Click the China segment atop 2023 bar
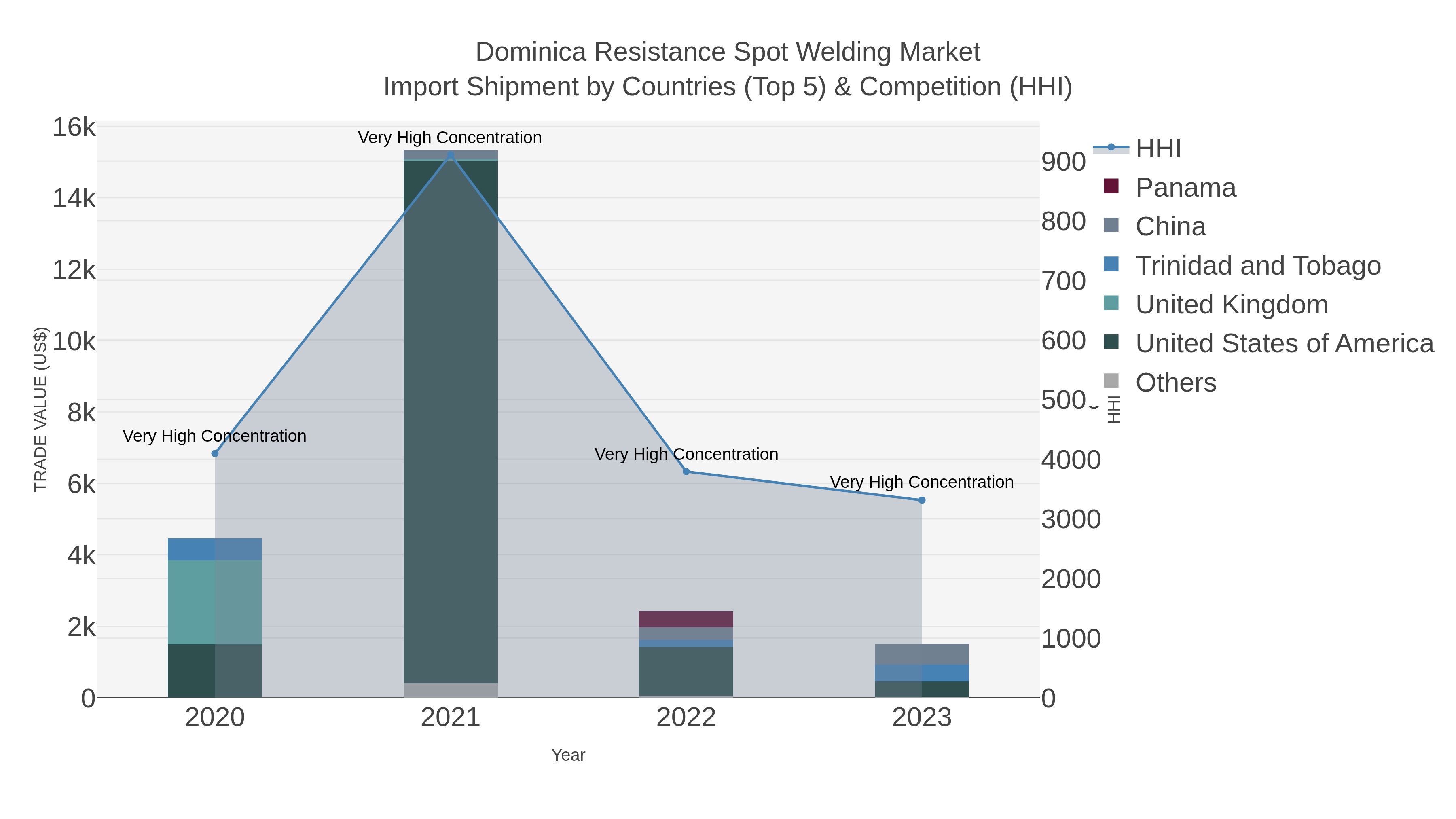The height and width of the screenshot is (819, 1456). tap(922, 654)
